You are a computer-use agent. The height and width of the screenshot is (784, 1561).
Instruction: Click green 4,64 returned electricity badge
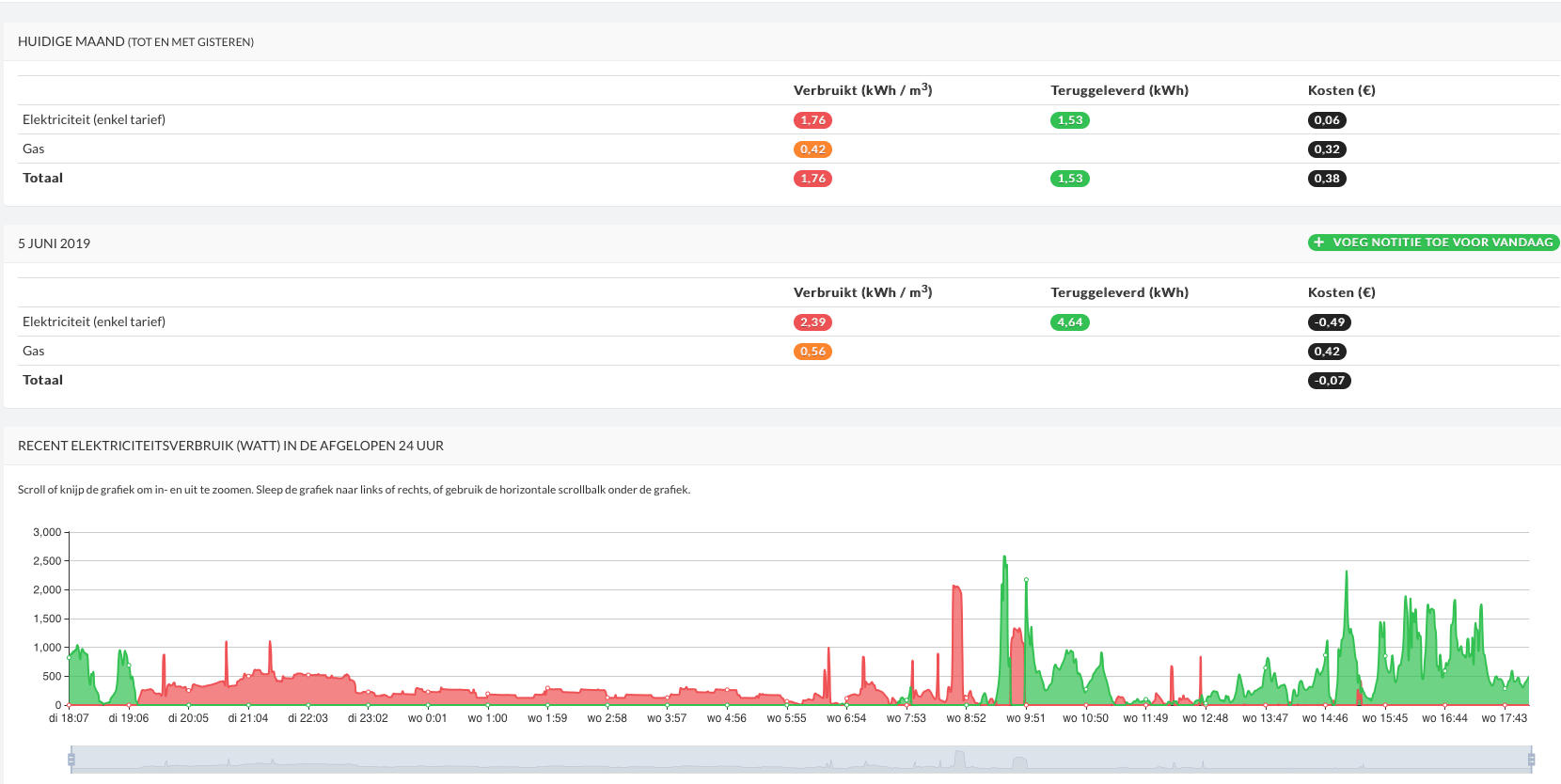pyautogui.click(x=1069, y=322)
